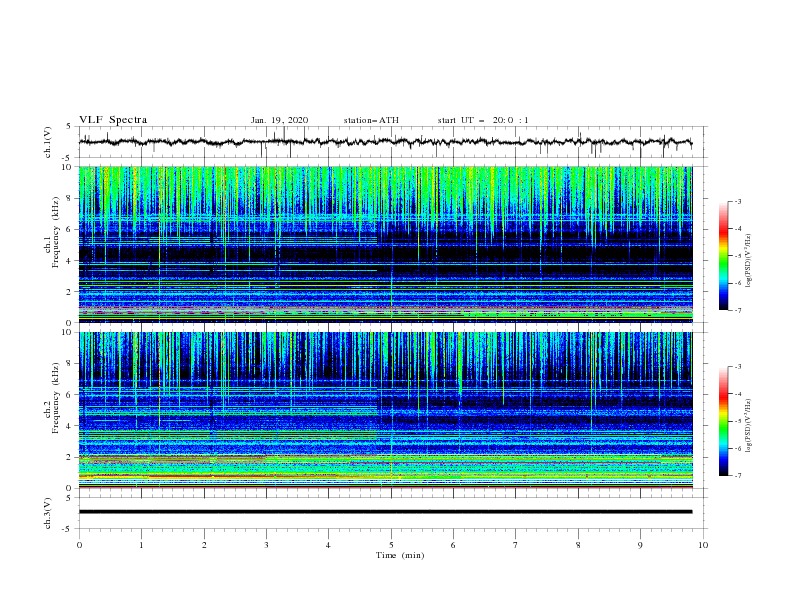Viewport: 792px width, 612px height.
Task: Click time axis tick label '2'
Action: (204, 545)
